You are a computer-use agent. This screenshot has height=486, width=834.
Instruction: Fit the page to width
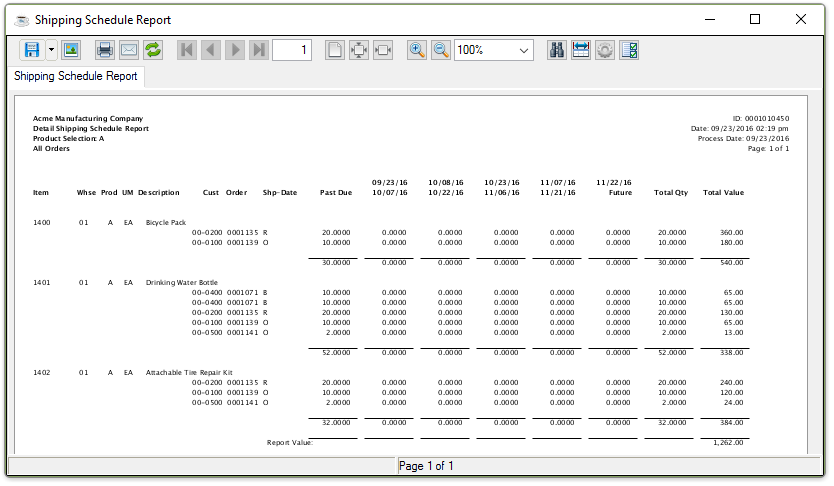coord(383,50)
